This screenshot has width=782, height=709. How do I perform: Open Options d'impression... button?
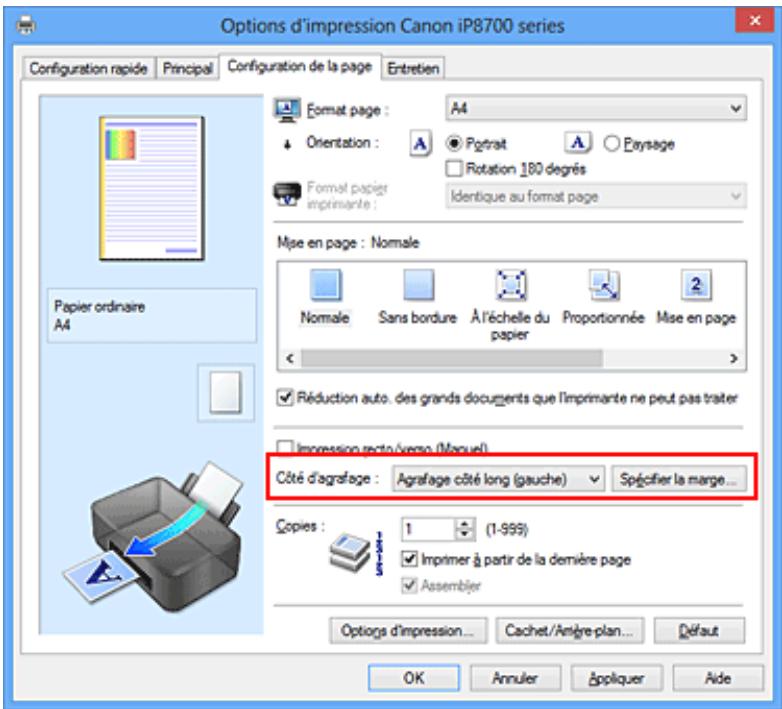408,631
